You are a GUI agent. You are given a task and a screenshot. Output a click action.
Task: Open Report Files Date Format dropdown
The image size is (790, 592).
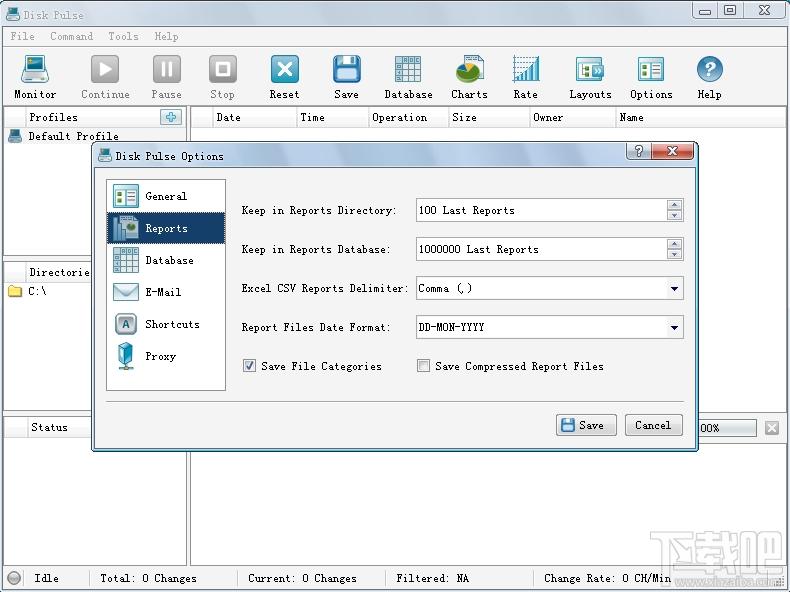click(674, 327)
